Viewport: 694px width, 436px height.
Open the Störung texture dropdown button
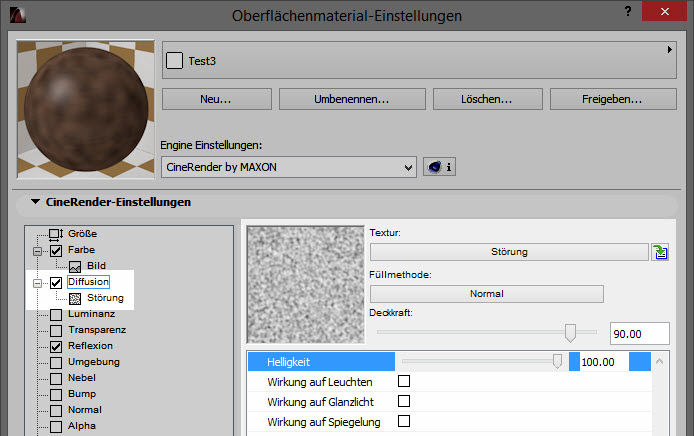(x=509, y=252)
